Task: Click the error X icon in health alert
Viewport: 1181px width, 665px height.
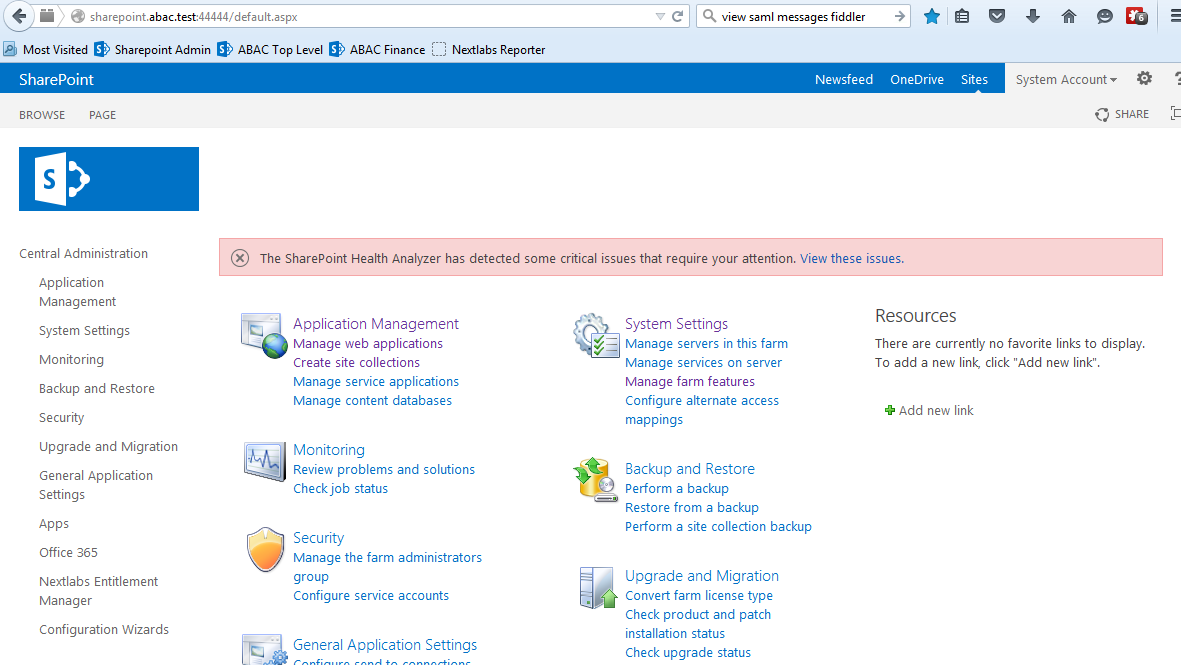Action: (240, 258)
